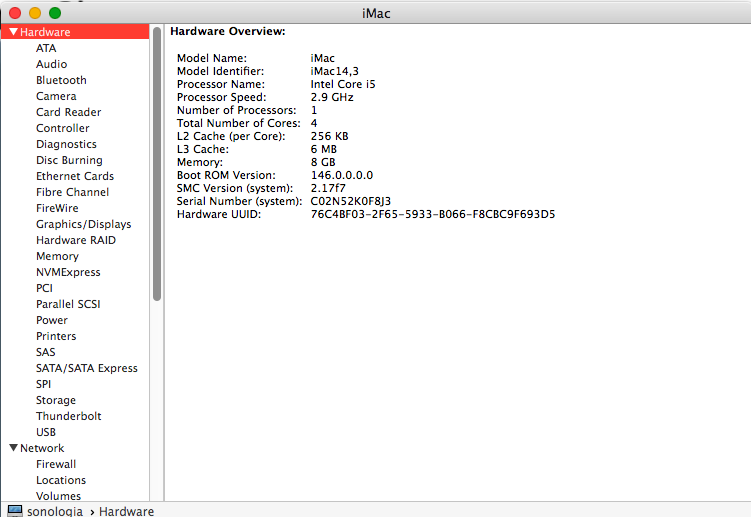
Task: Click the Hardware Overview heading
Action: pyautogui.click(x=228, y=32)
